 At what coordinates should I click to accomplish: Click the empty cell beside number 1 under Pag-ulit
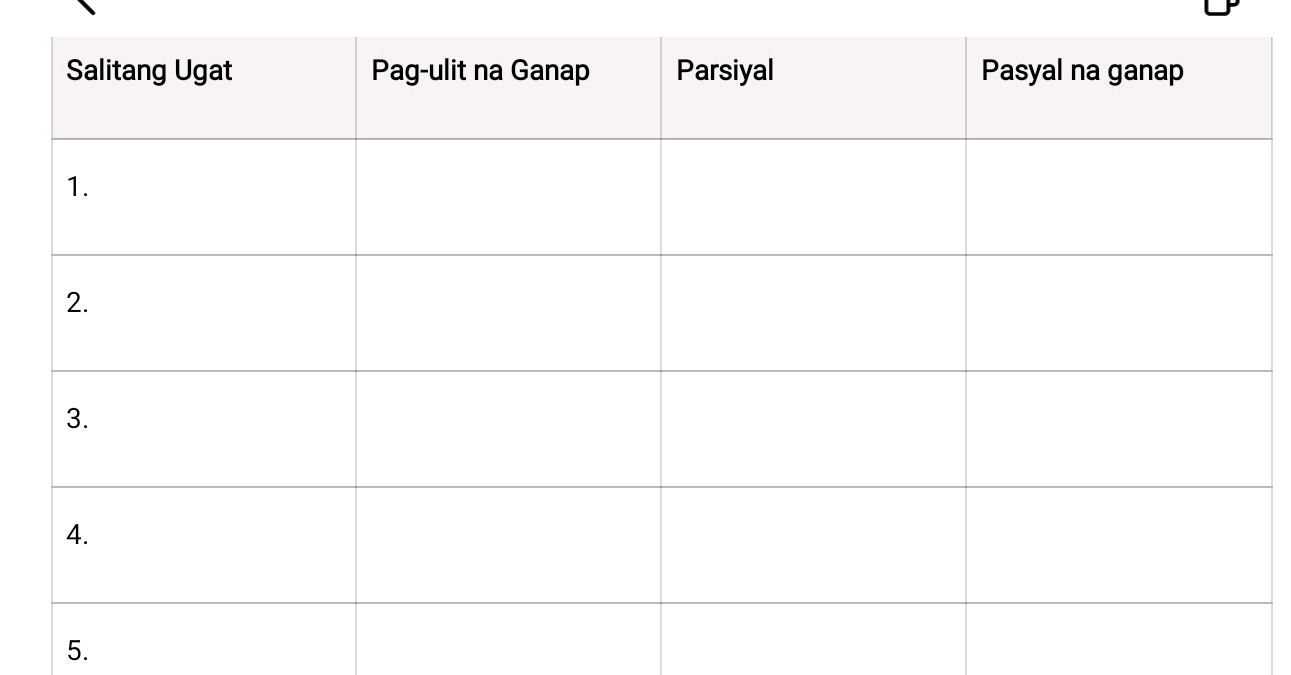tap(508, 196)
